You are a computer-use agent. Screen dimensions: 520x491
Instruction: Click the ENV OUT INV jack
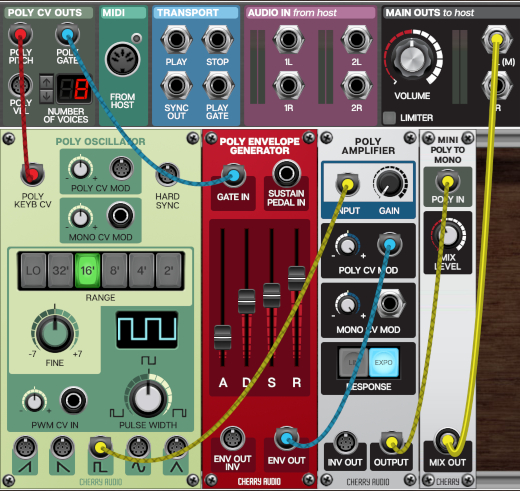[232, 438]
